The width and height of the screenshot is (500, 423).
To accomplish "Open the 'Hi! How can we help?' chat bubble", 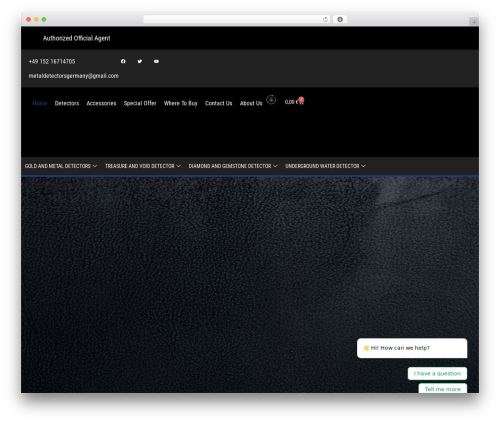I will pos(412,348).
